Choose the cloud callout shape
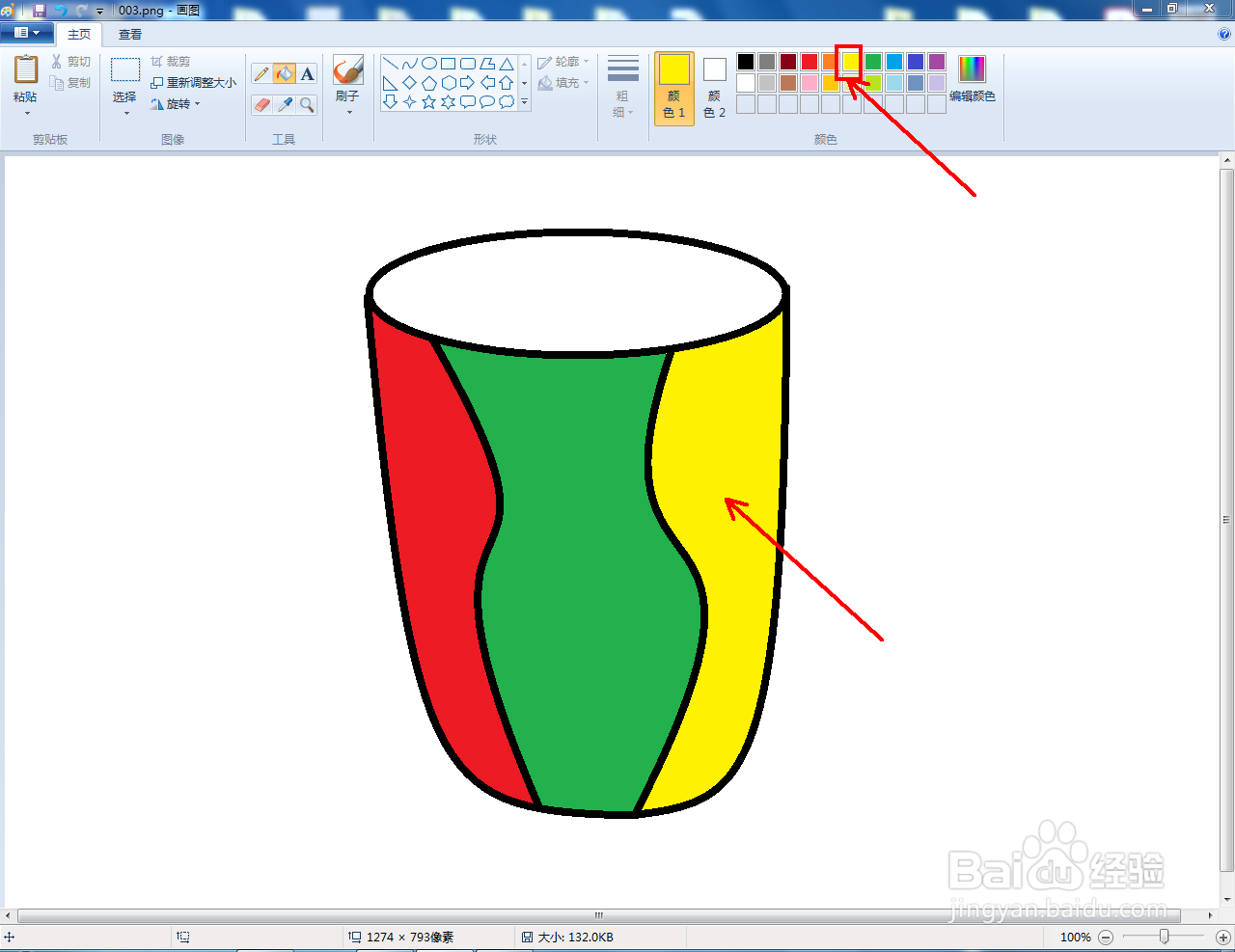 coord(507,101)
